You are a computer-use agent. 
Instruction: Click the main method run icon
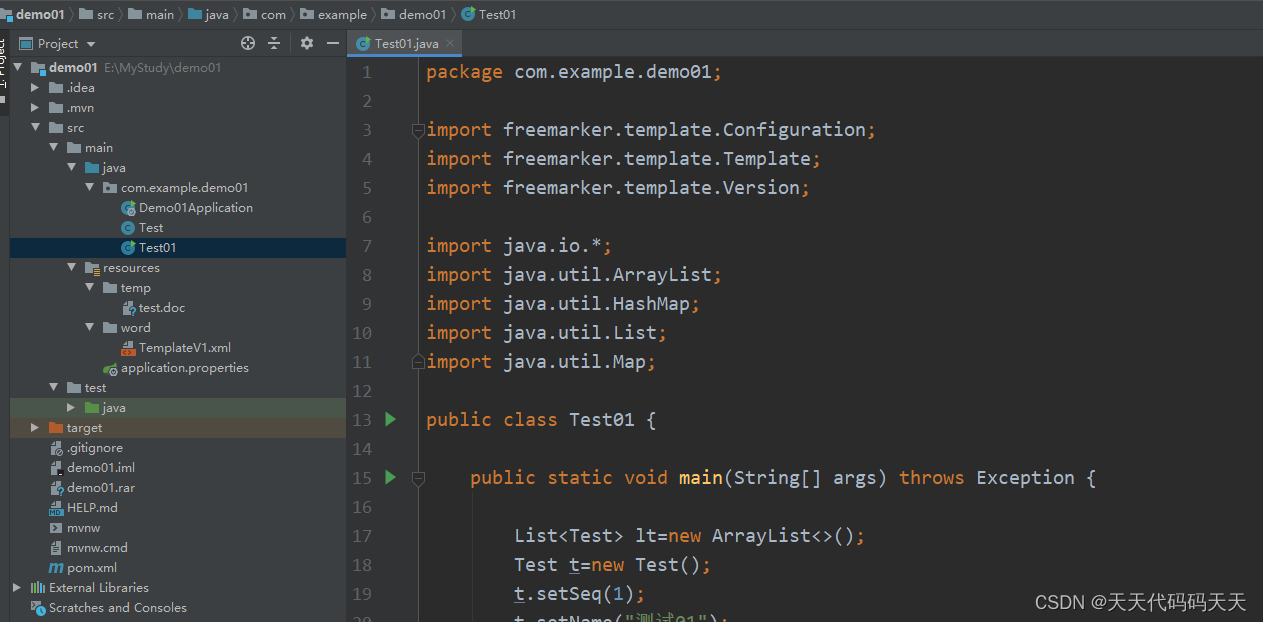(389, 477)
